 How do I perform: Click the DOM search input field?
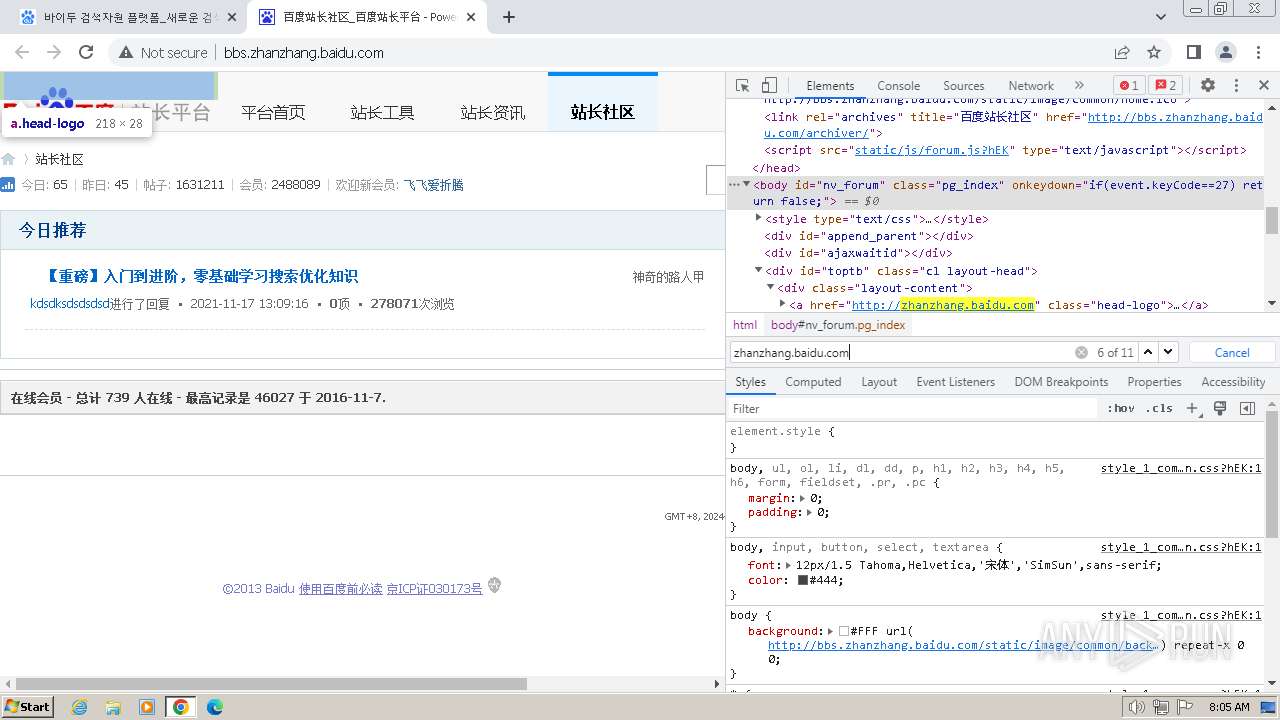(900, 352)
